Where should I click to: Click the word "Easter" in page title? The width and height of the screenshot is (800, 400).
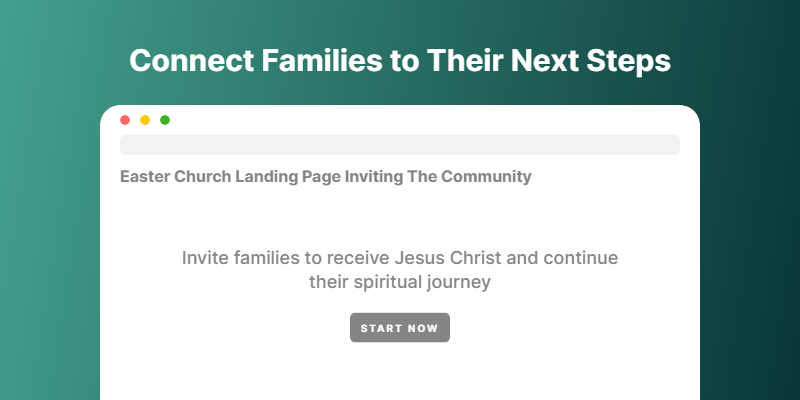(x=144, y=177)
